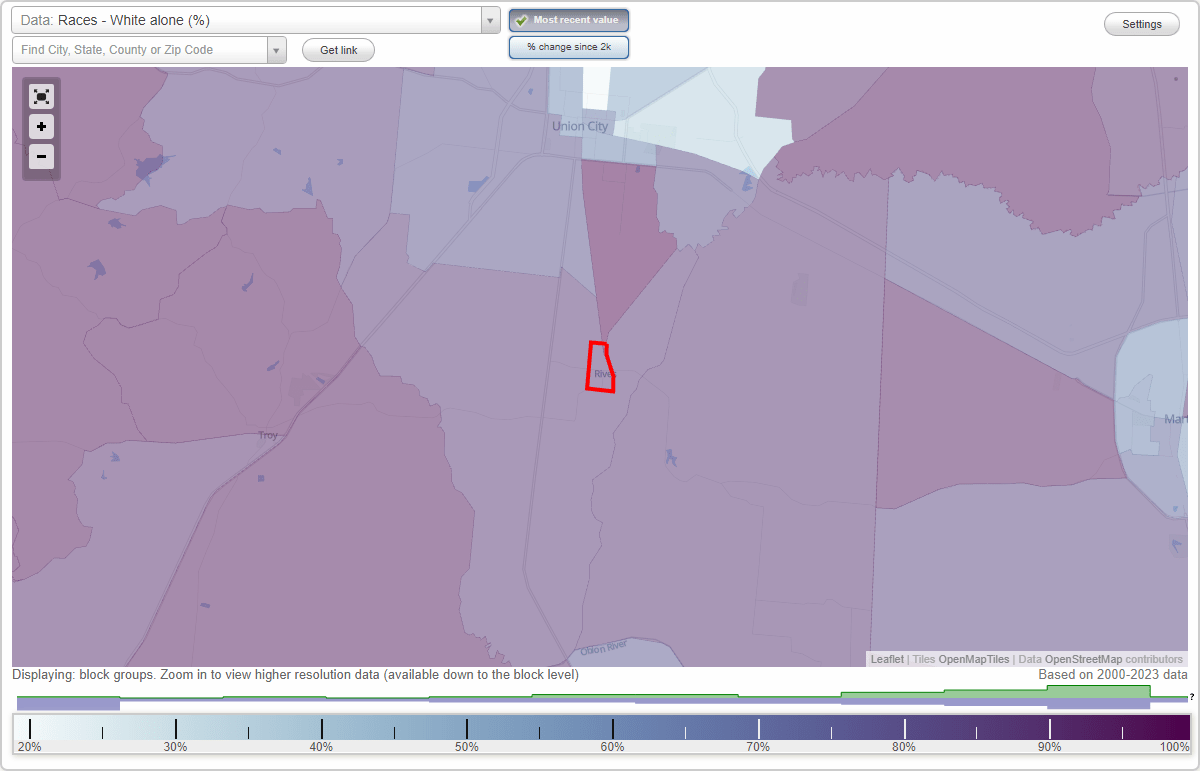The image size is (1200, 771).
Task: Expand the city search dropdown arrow
Action: coord(277,49)
